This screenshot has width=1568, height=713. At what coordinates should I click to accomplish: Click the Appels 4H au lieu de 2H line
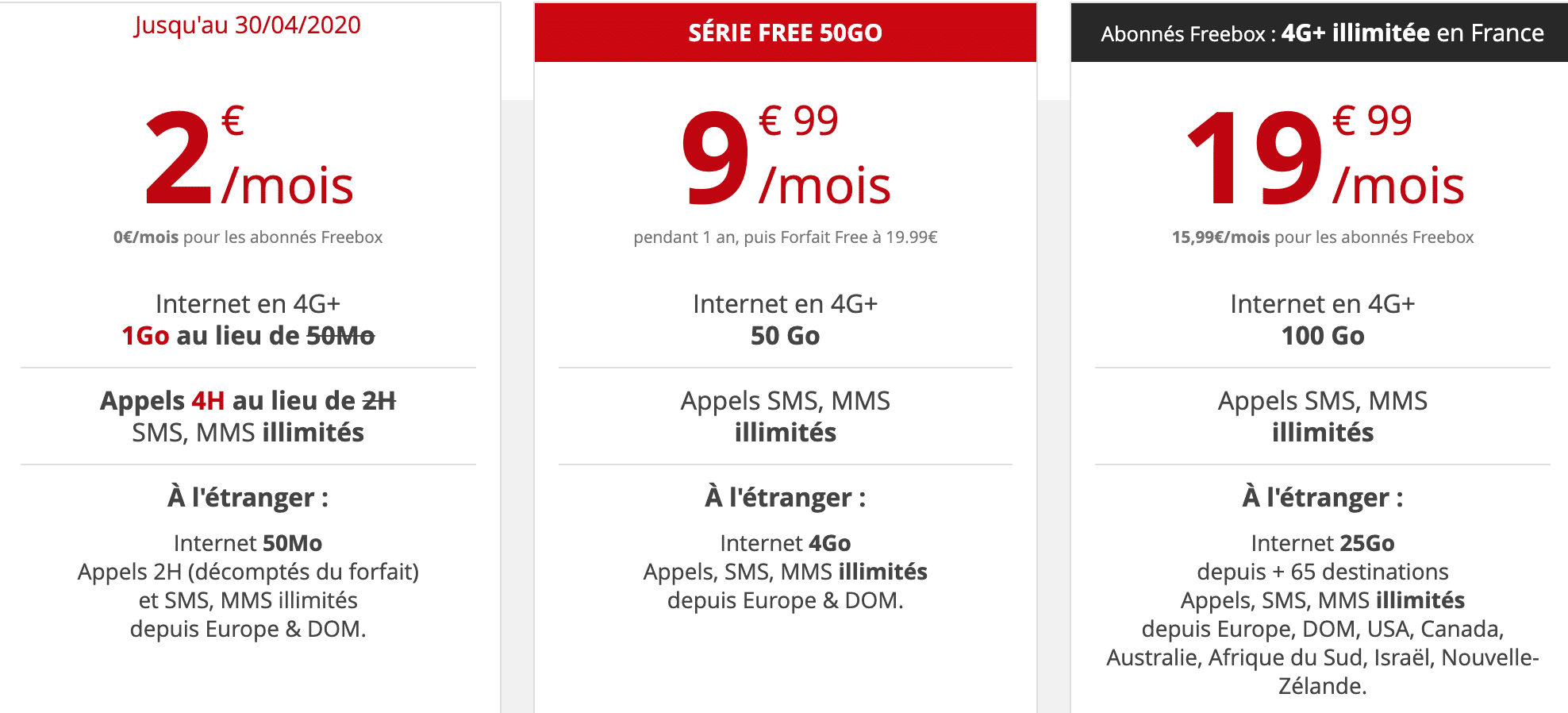coord(248,401)
